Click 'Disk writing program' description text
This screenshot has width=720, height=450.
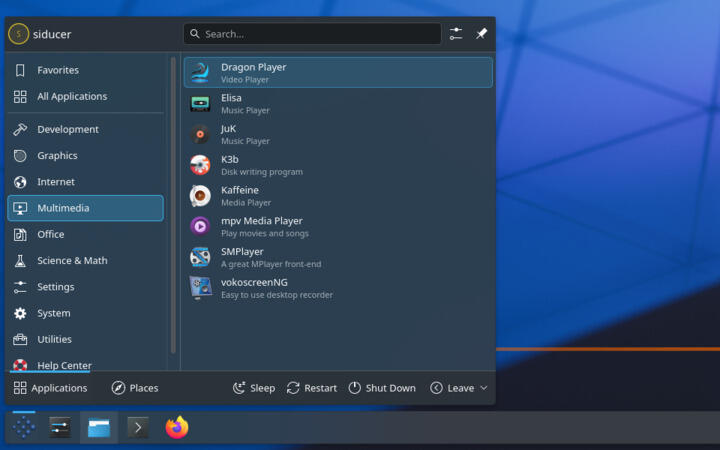(x=262, y=172)
